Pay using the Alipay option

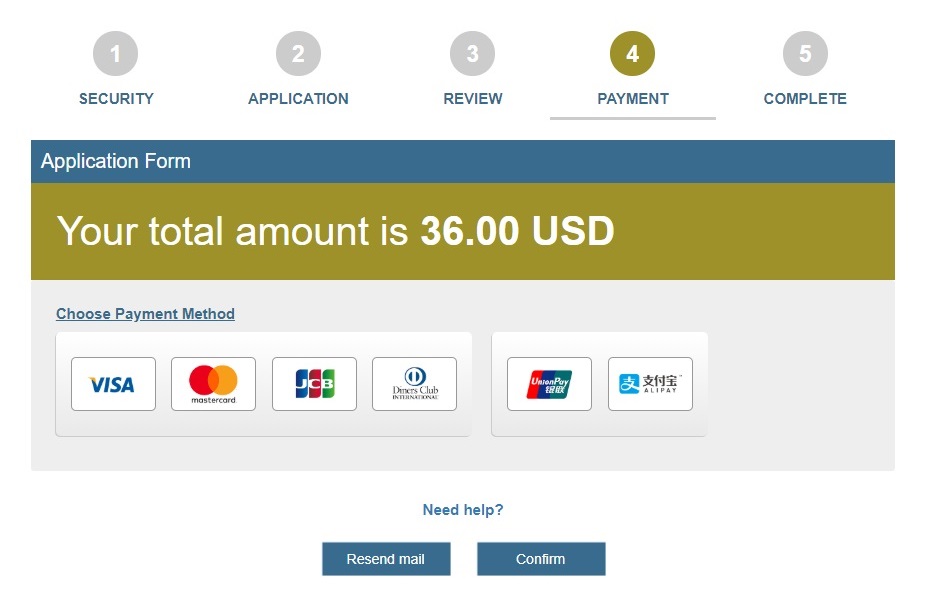[x=650, y=383]
